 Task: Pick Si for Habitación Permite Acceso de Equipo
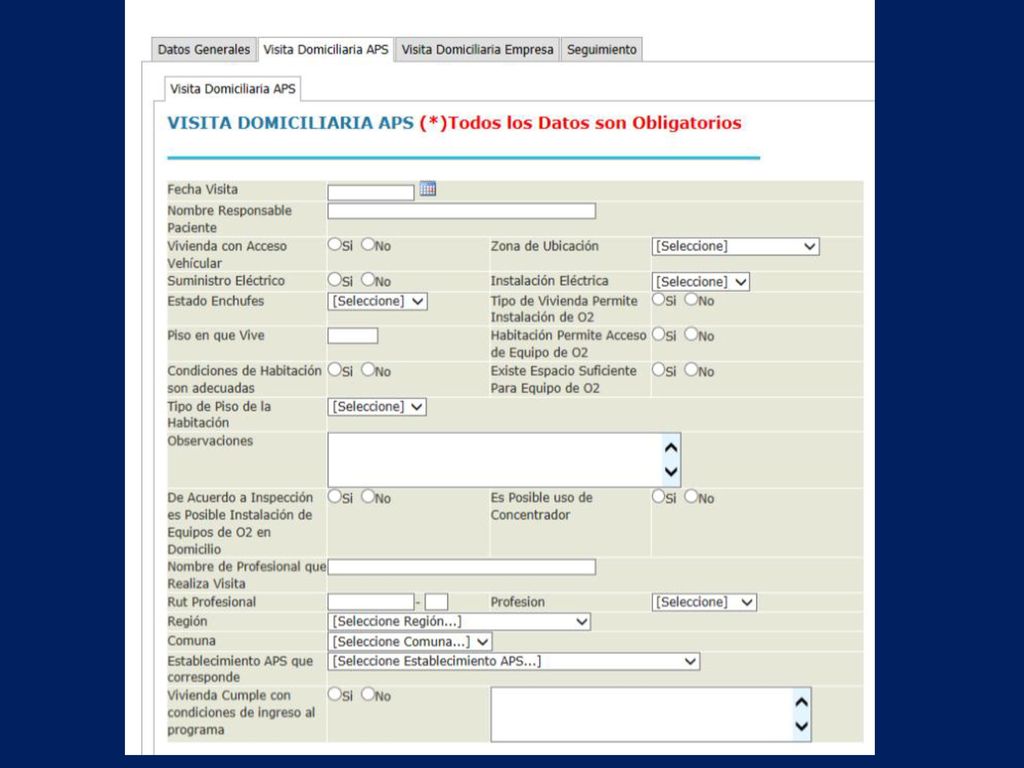pyautogui.click(x=658, y=334)
